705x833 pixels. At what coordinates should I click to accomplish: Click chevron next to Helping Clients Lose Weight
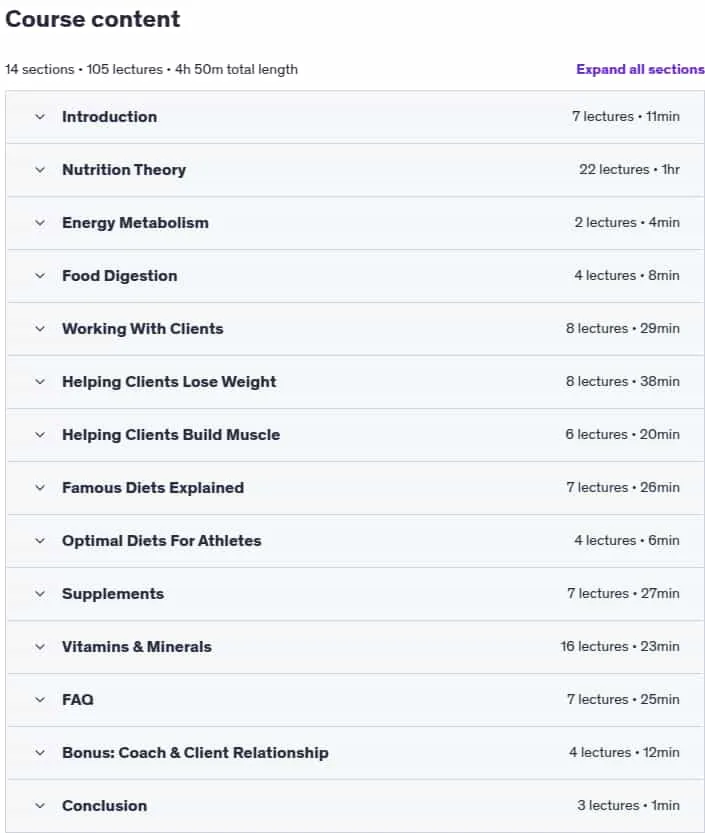[40, 381]
